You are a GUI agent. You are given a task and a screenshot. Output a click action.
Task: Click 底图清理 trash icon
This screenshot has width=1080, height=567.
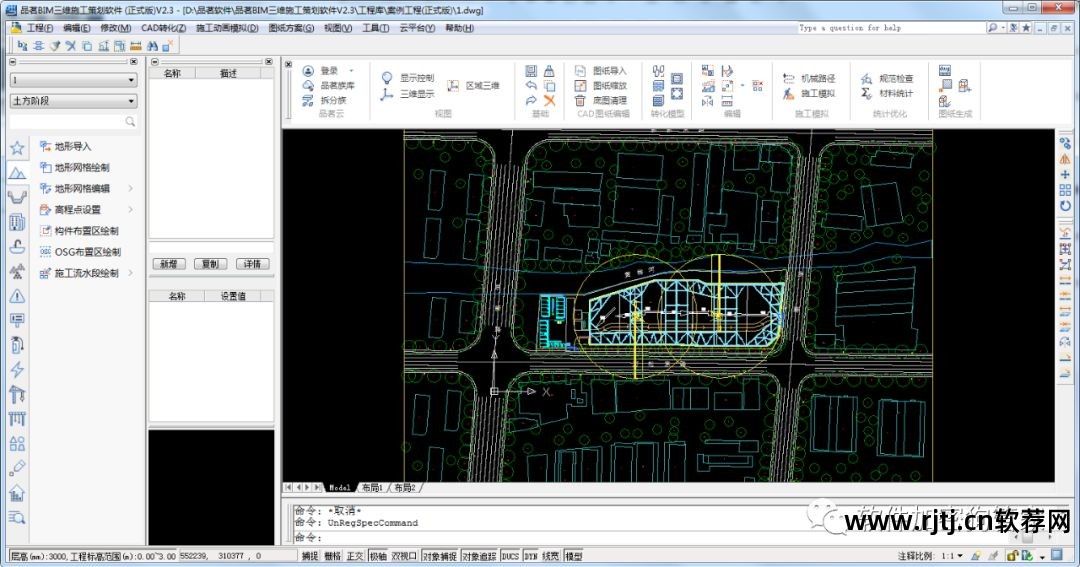point(581,100)
